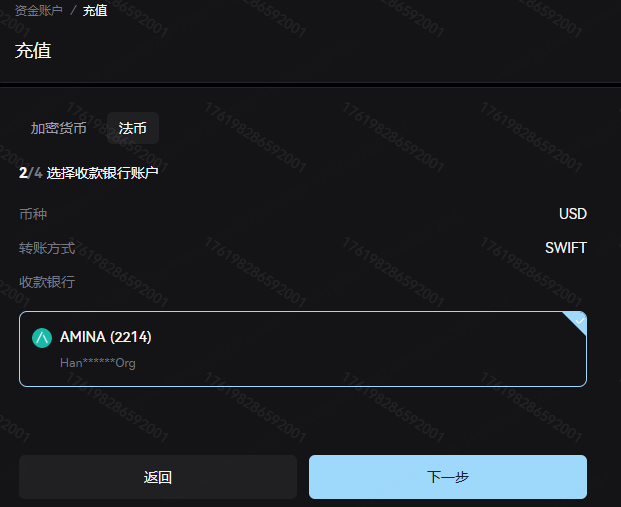
Task: Click the 币种 field label
Action: (33, 214)
